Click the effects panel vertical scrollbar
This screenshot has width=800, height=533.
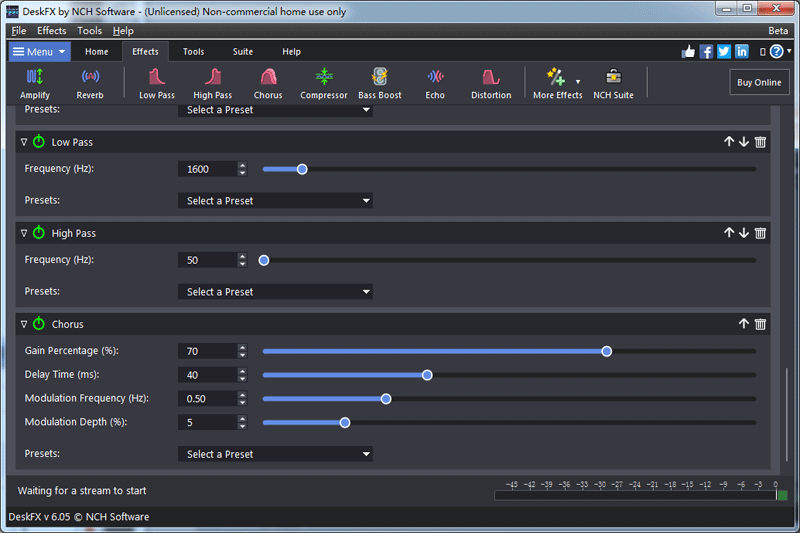[786, 414]
